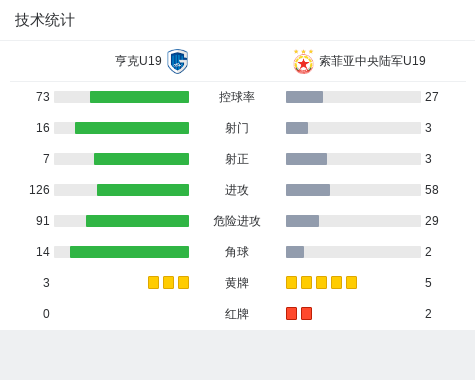Viewport: 475px width, 380px height.
Task: Open the 索菲亚中央陆军U19 team name link
Action: tap(372, 61)
